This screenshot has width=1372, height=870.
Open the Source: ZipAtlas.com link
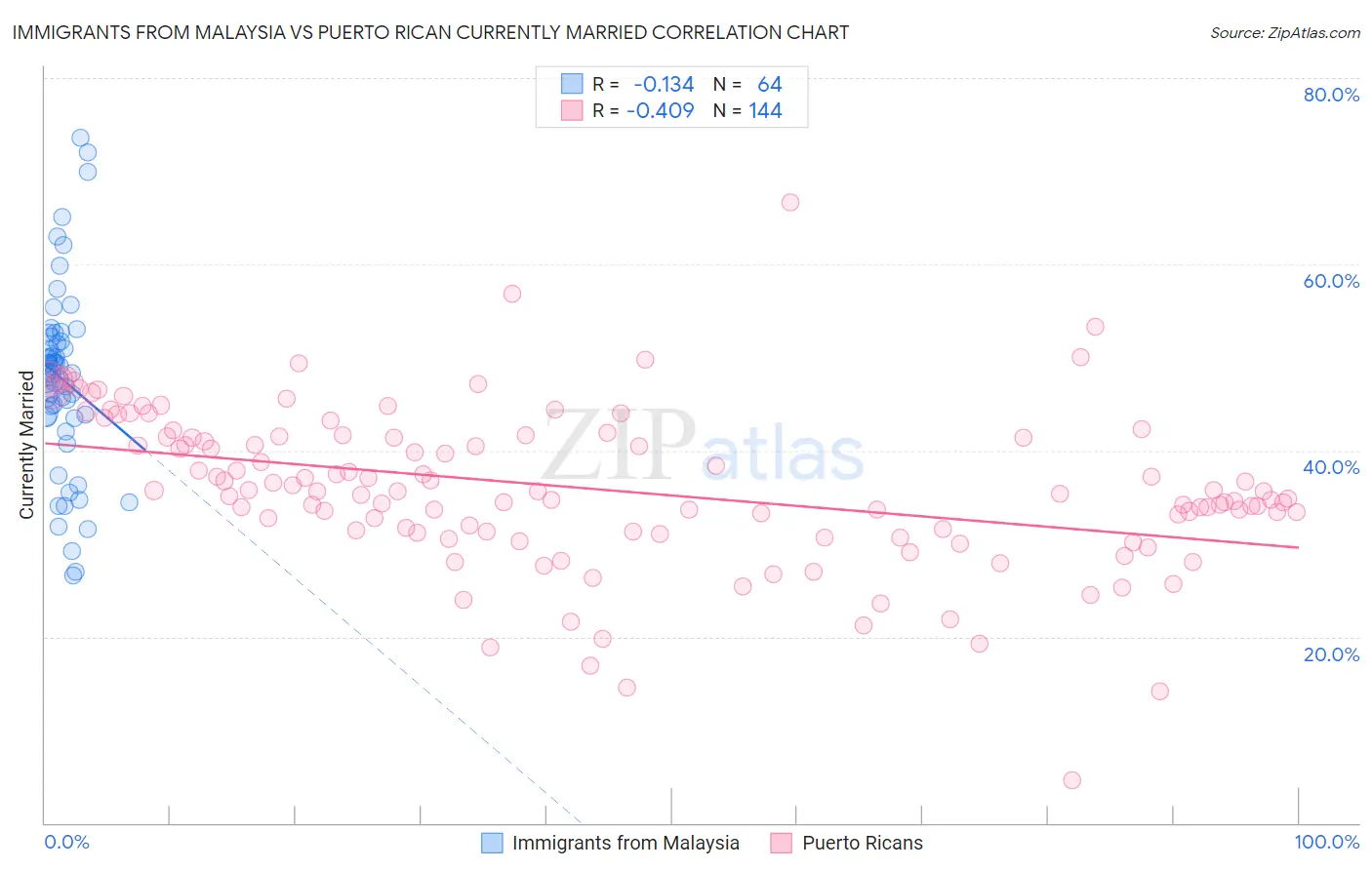tap(1285, 32)
